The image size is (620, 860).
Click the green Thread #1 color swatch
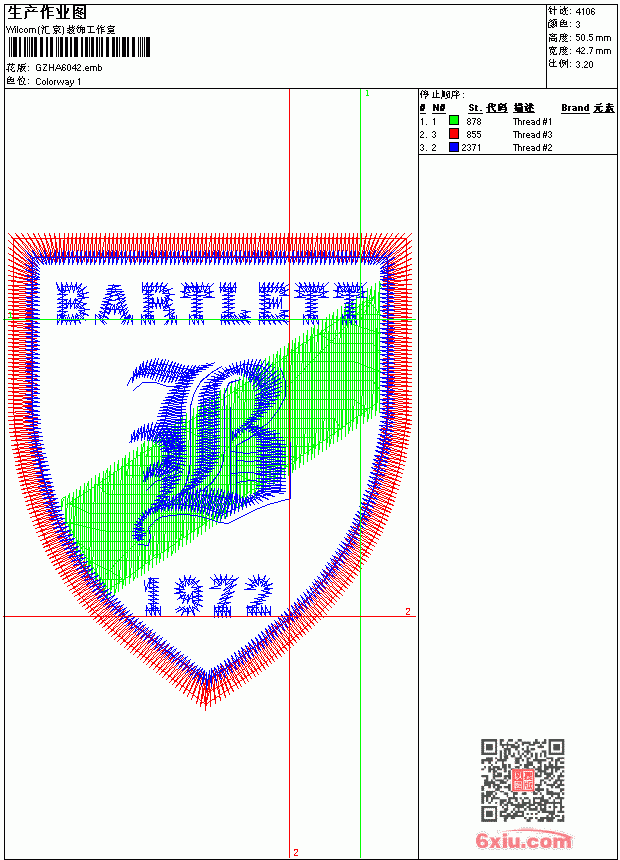[454, 121]
